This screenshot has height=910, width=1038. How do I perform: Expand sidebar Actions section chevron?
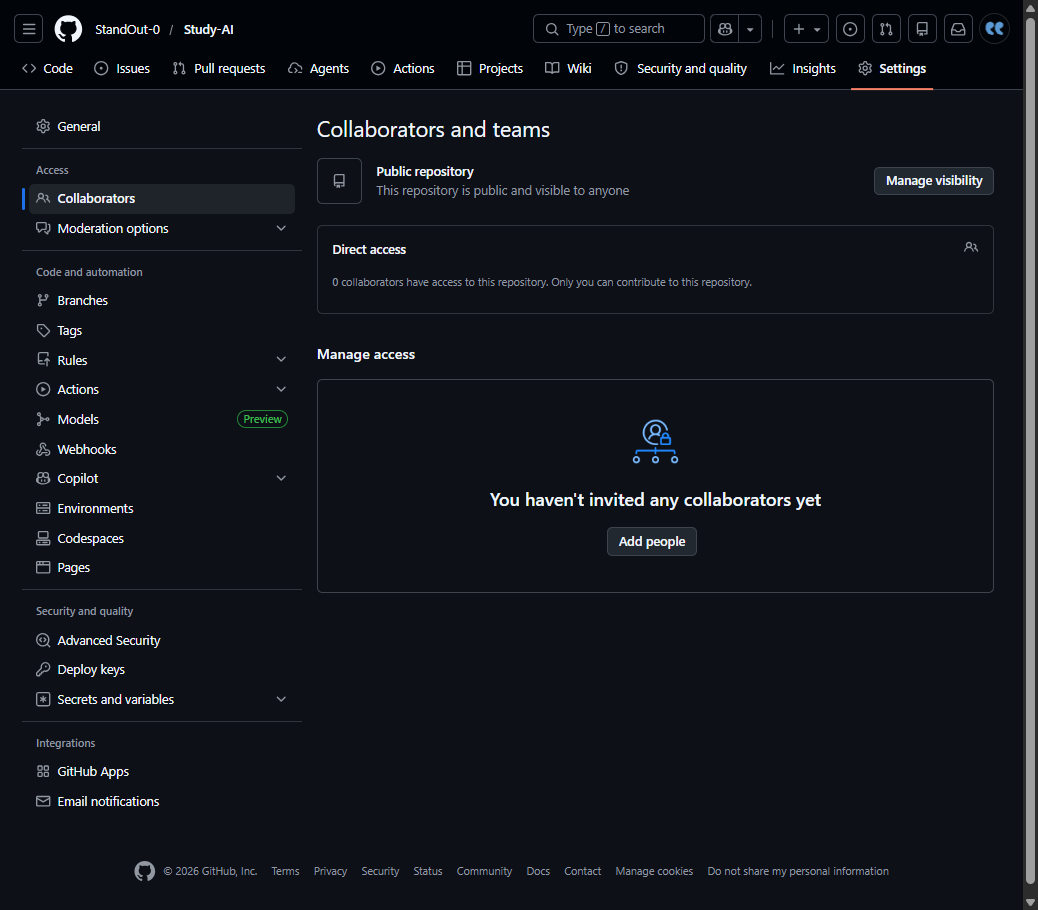coord(281,389)
